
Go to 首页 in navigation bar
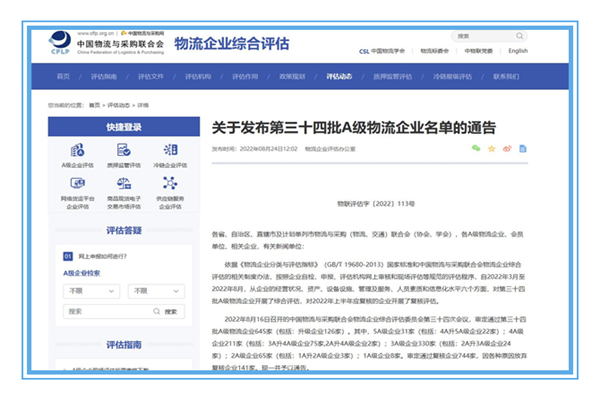coord(64,76)
